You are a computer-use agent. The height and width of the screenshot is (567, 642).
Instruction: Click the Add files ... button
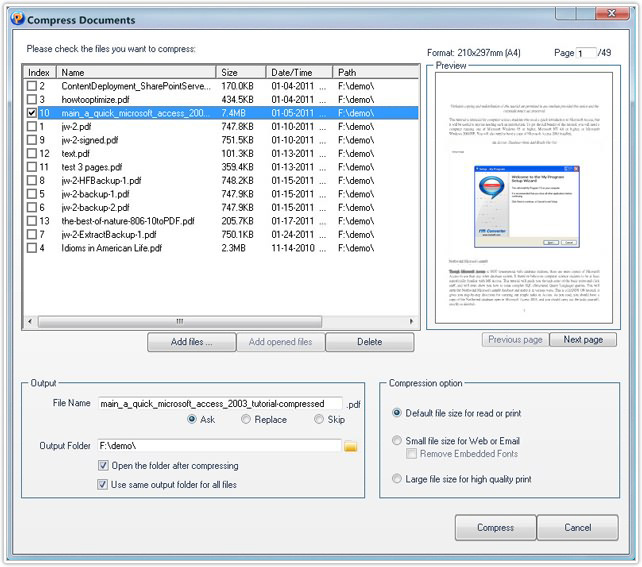tap(192, 342)
